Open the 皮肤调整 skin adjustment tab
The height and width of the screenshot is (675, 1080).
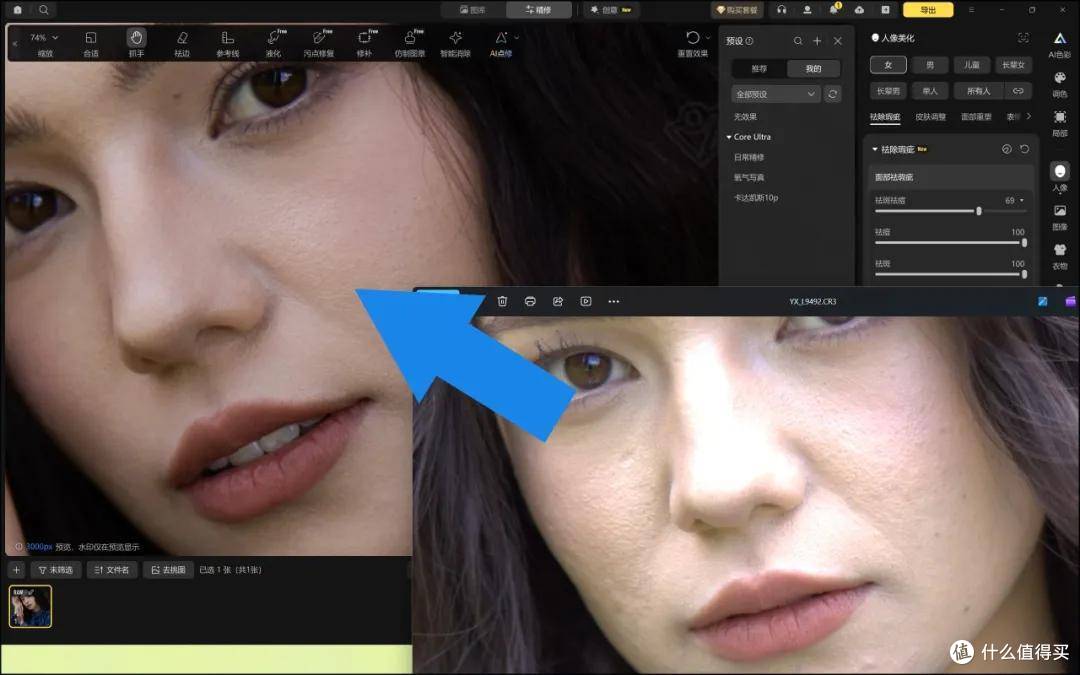931,117
